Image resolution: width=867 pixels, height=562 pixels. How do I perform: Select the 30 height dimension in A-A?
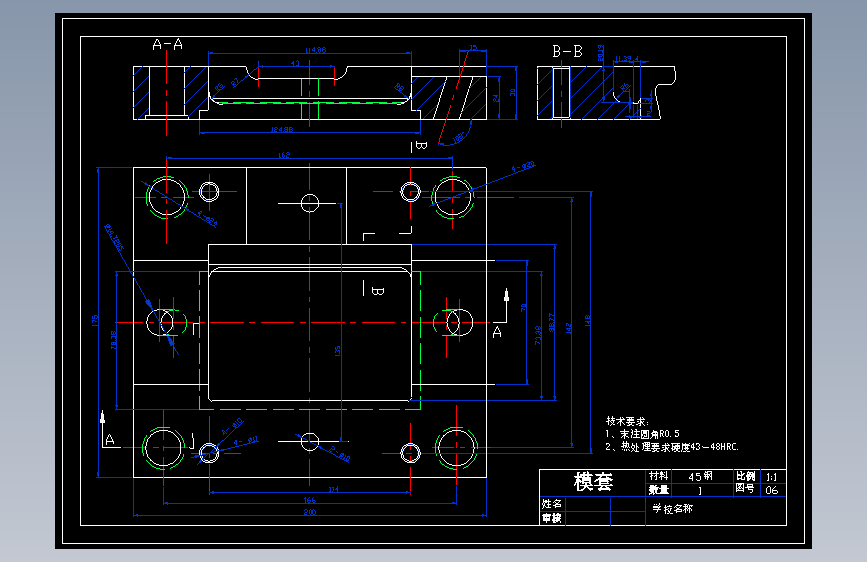513,92
